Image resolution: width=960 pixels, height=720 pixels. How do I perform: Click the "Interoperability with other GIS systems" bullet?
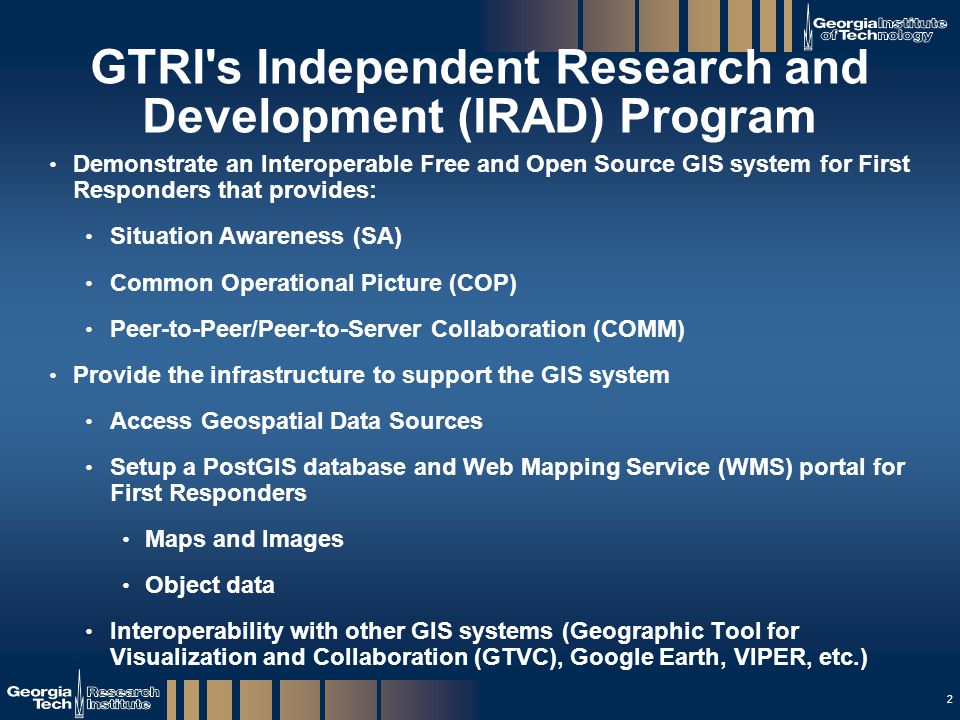click(x=489, y=643)
